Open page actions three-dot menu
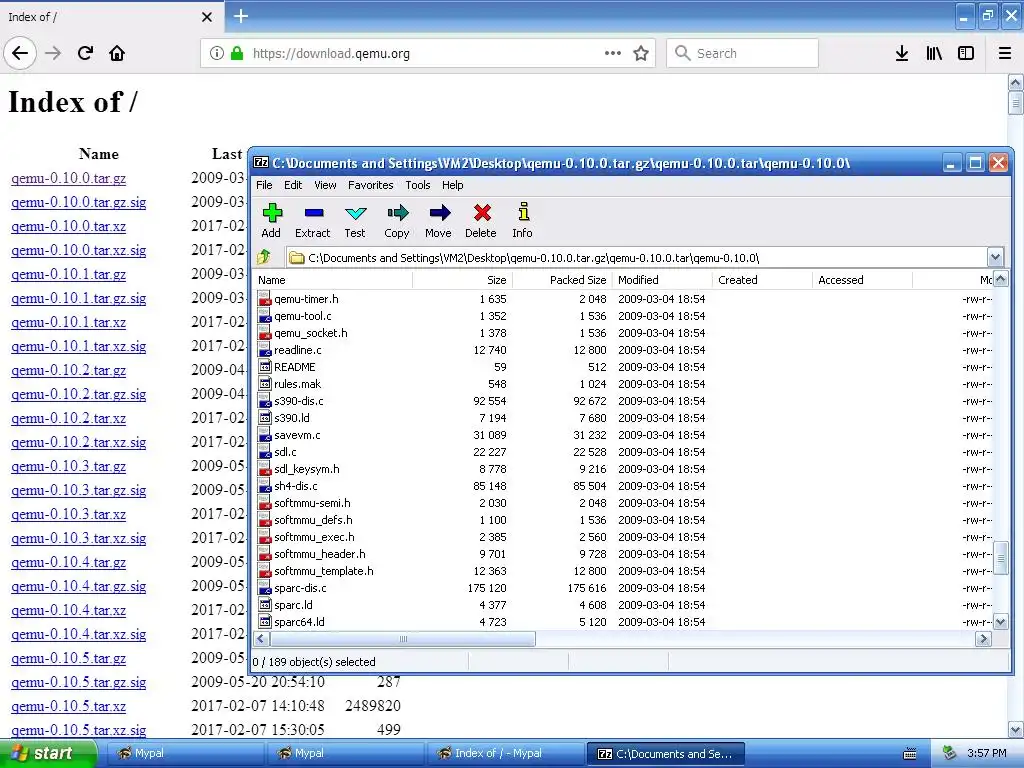Image resolution: width=1024 pixels, height=768 pixels. [x=613, y=54]
